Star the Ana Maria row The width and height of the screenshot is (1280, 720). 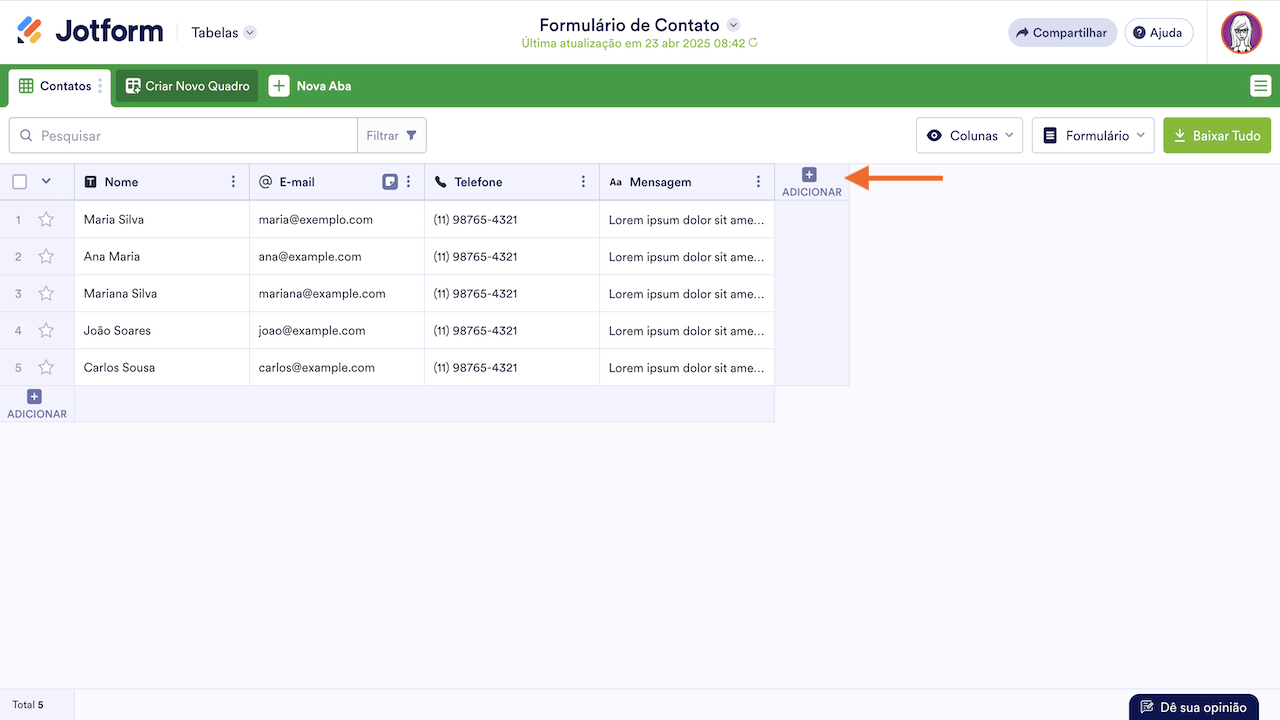pyautogui.click(x=46, y=256)
